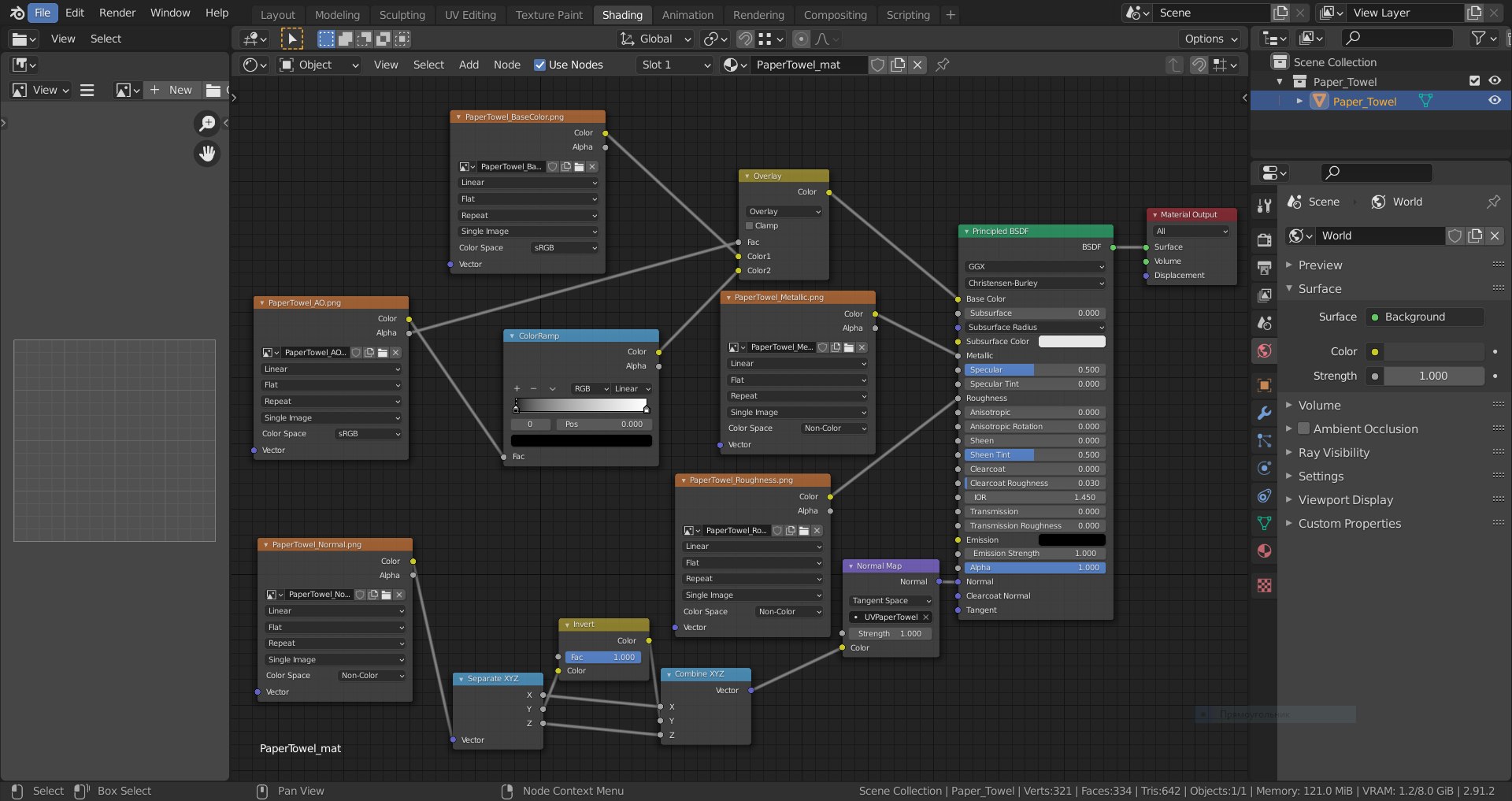
Task: Open the Add menu in node editor
Action: 469,65
